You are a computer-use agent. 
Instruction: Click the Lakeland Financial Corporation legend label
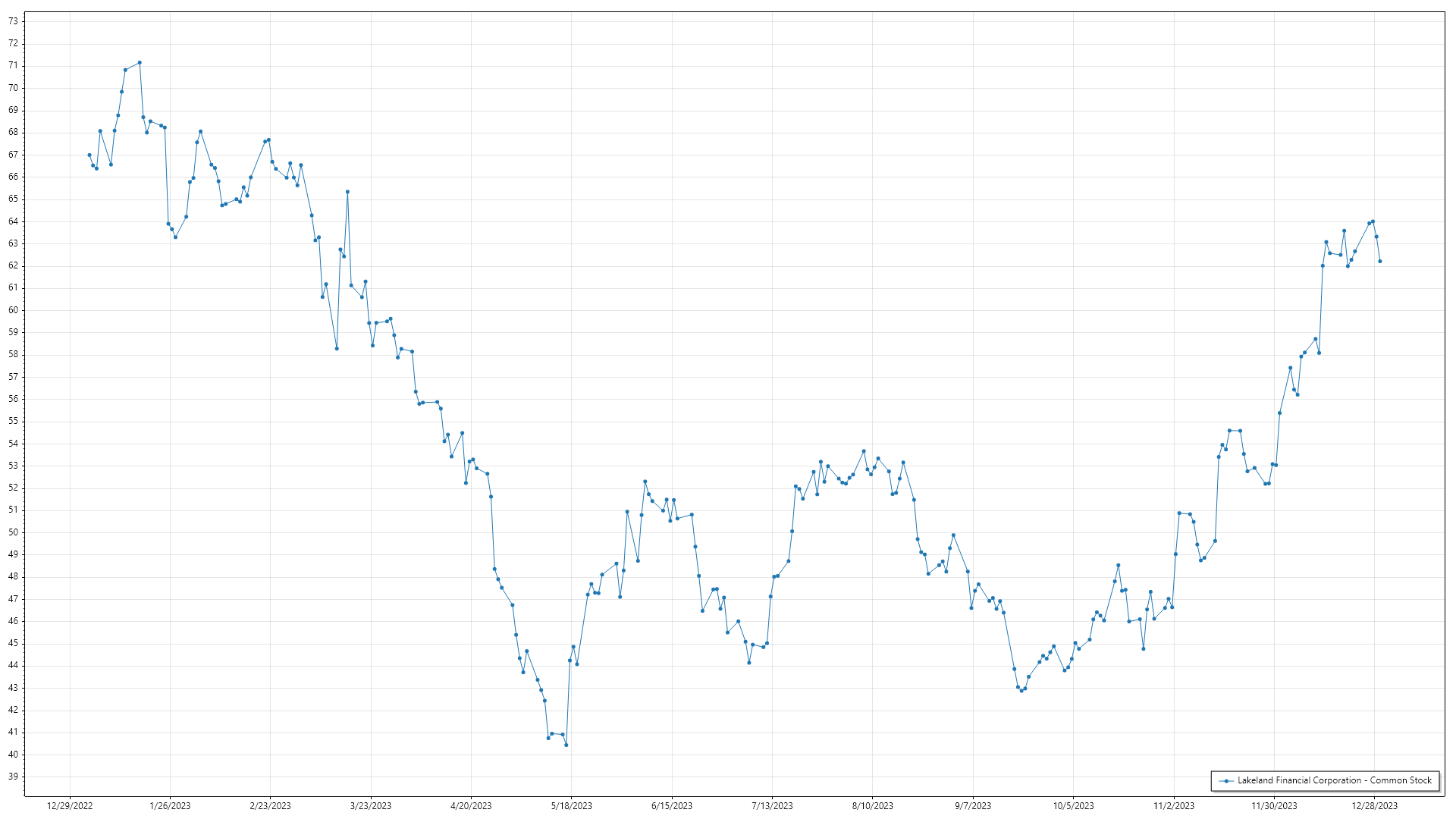coord(1334,780)
